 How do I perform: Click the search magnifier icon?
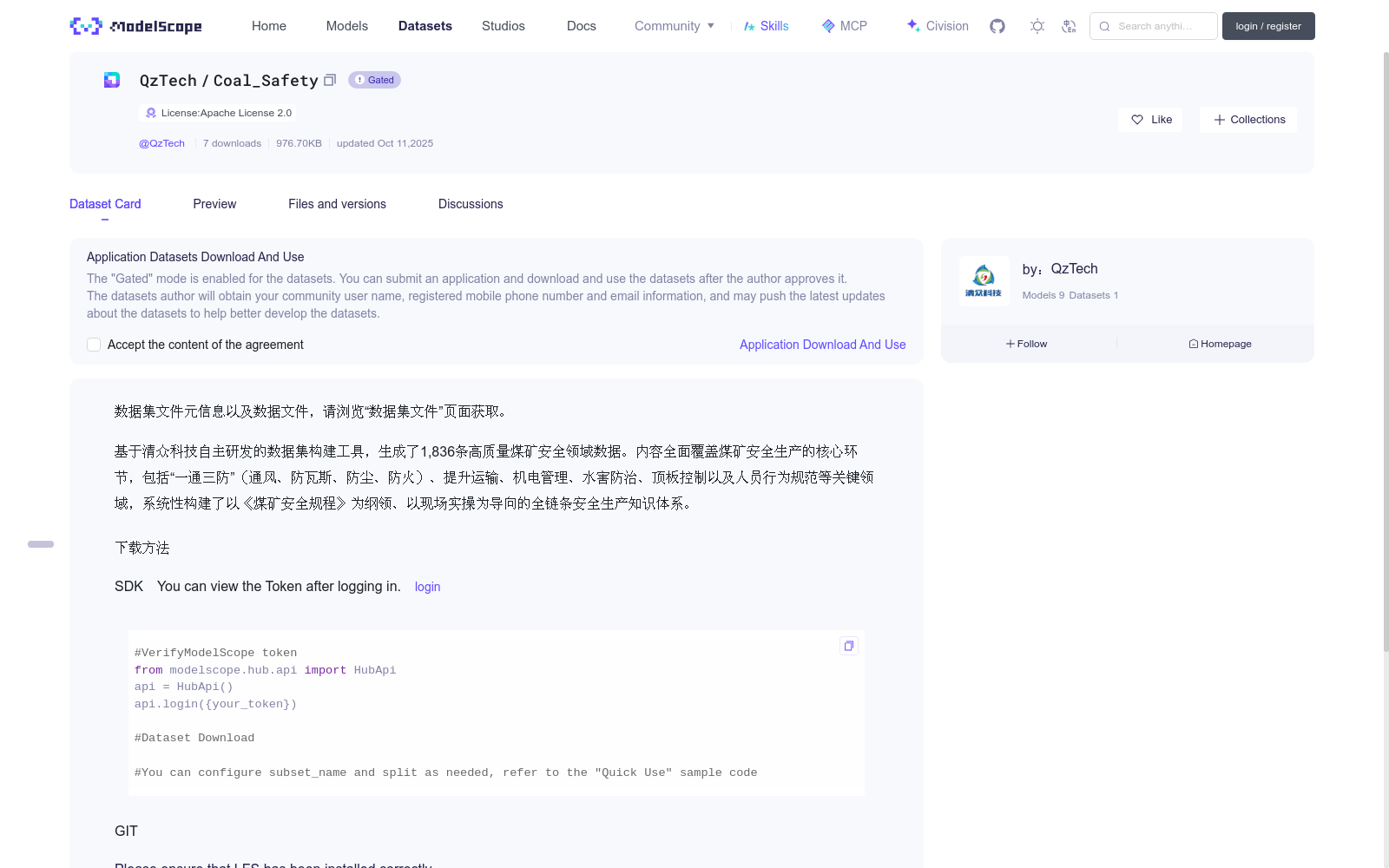(1104, 26)
